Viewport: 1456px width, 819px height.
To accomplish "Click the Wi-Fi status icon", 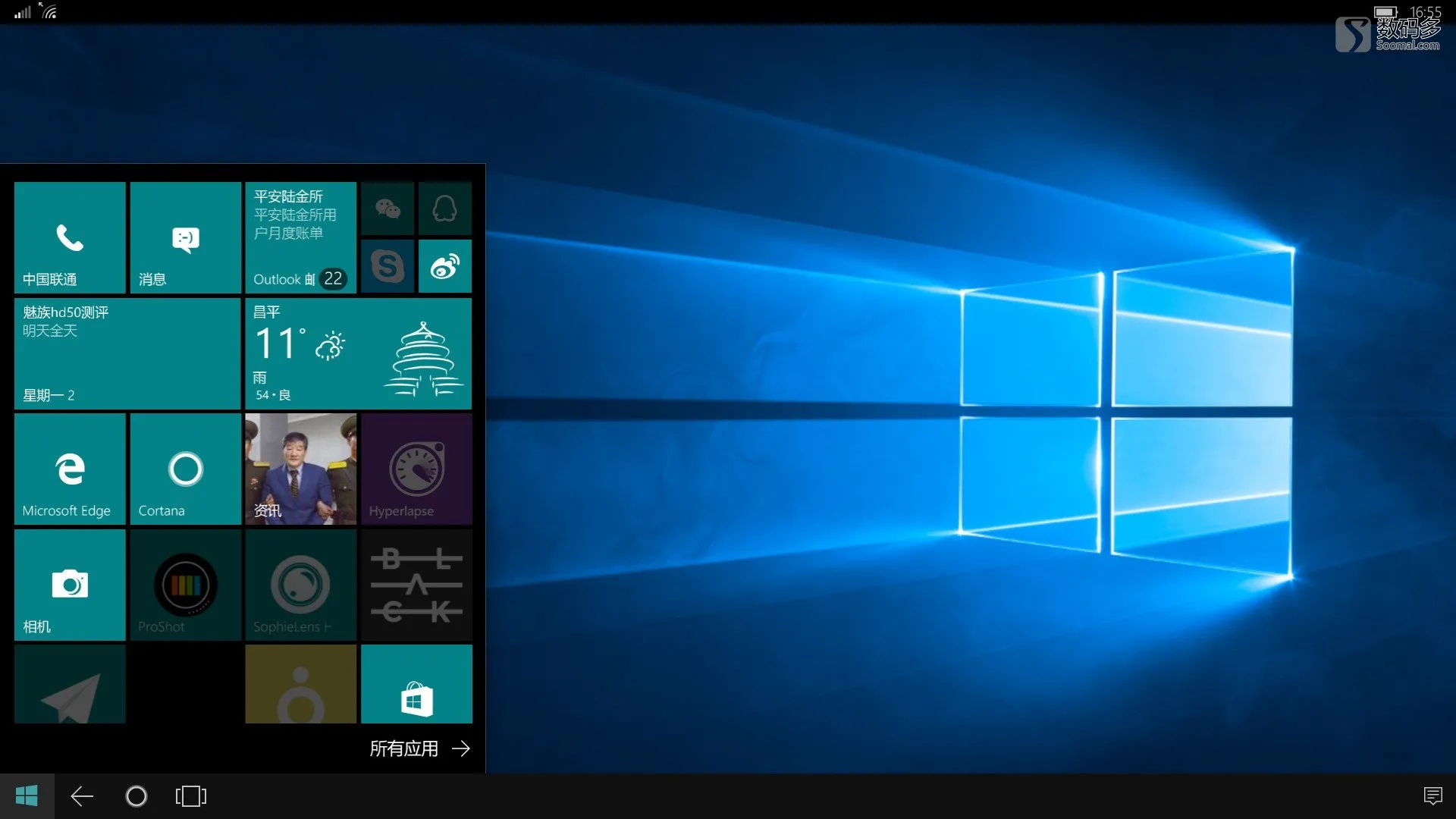I will click(49, 11).
